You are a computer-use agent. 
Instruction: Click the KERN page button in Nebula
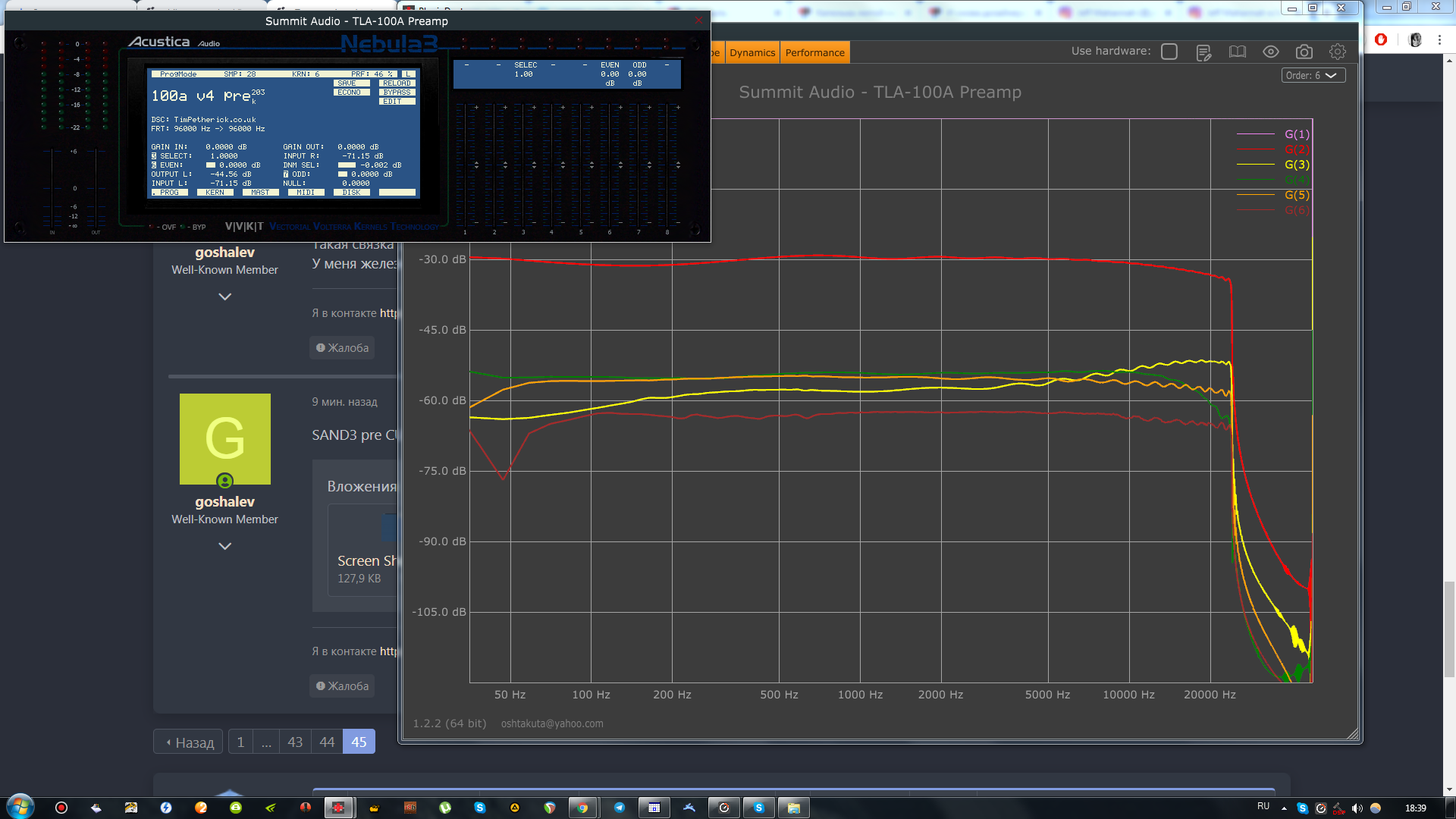pos(215,193)
